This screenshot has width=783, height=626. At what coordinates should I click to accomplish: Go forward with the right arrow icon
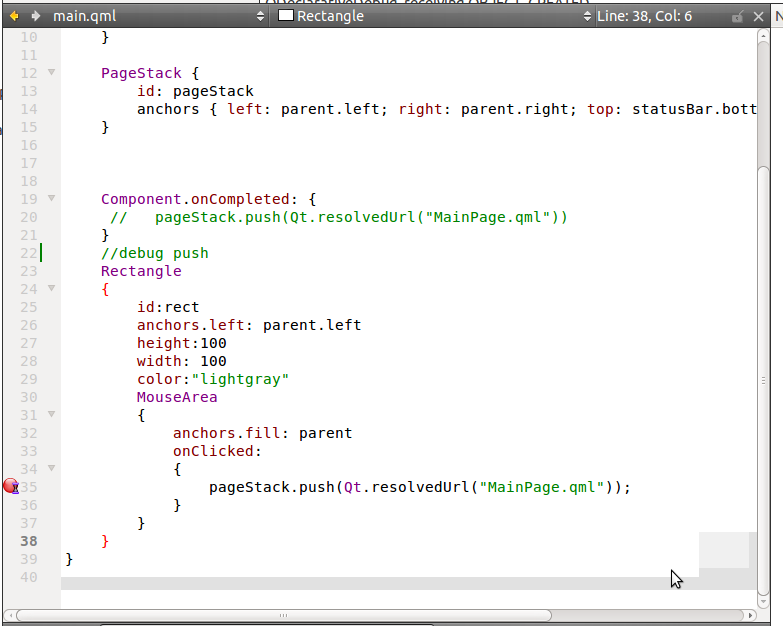point(35,17)
